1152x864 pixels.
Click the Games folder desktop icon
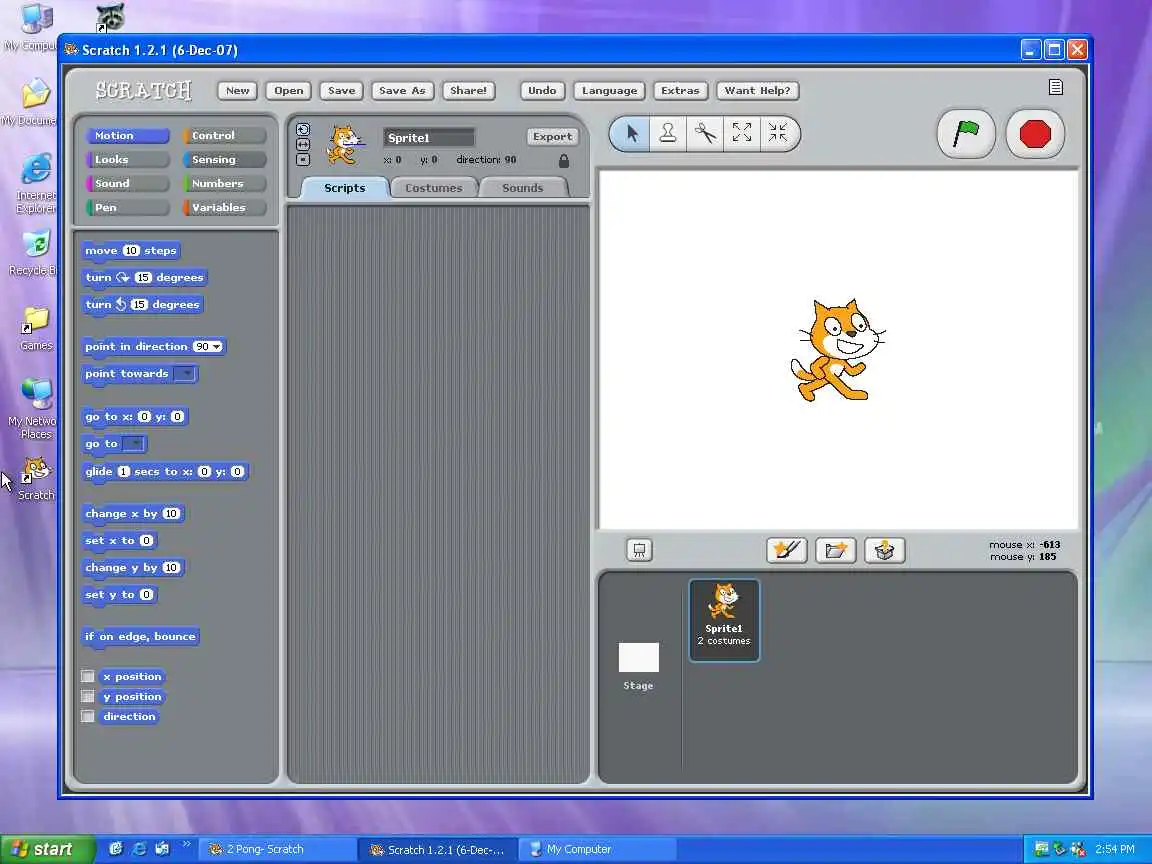[x=35, y=328]
